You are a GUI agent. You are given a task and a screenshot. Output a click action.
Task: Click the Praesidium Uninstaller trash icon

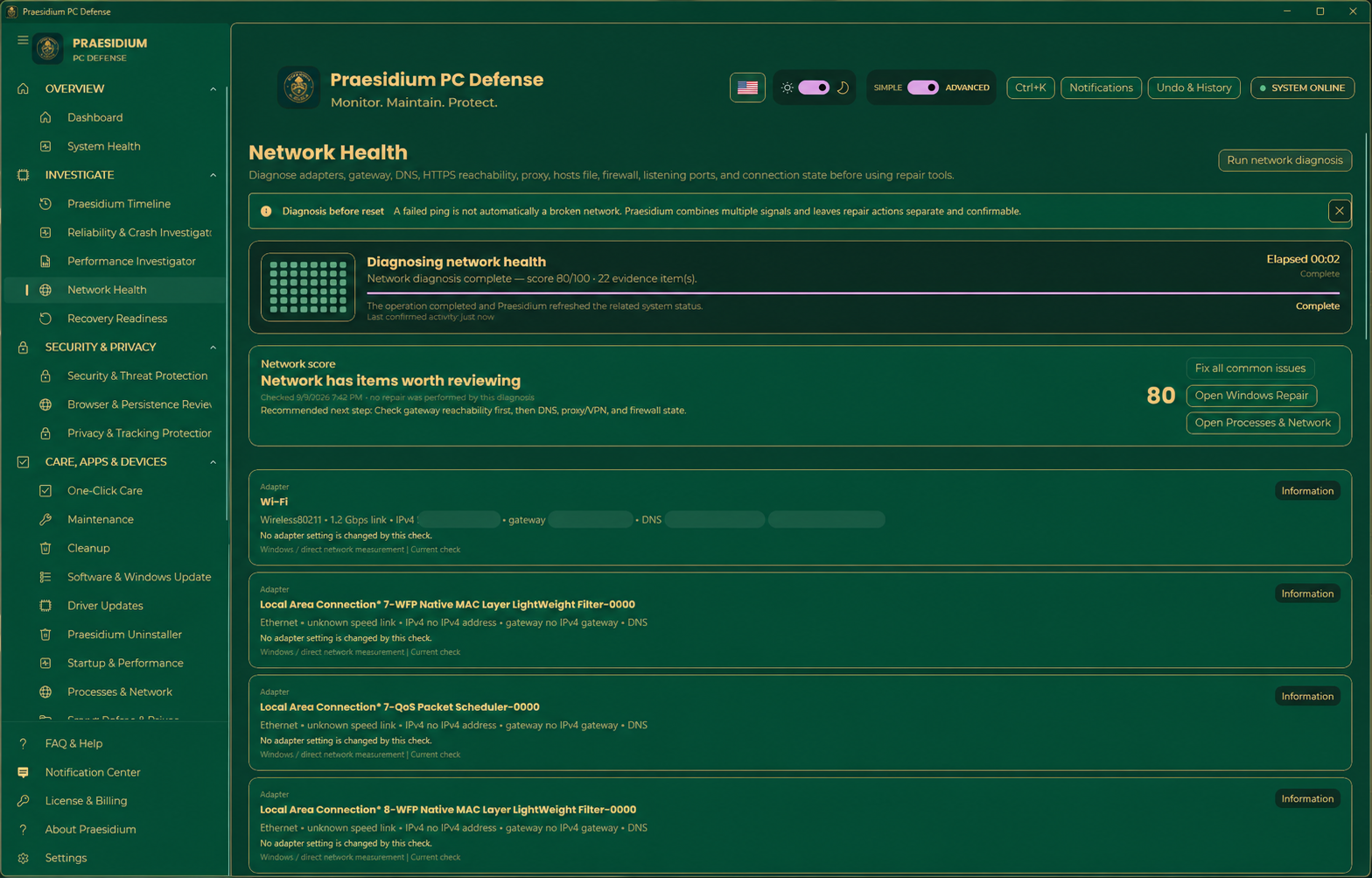pyautogui.click(x=45, y=635)
